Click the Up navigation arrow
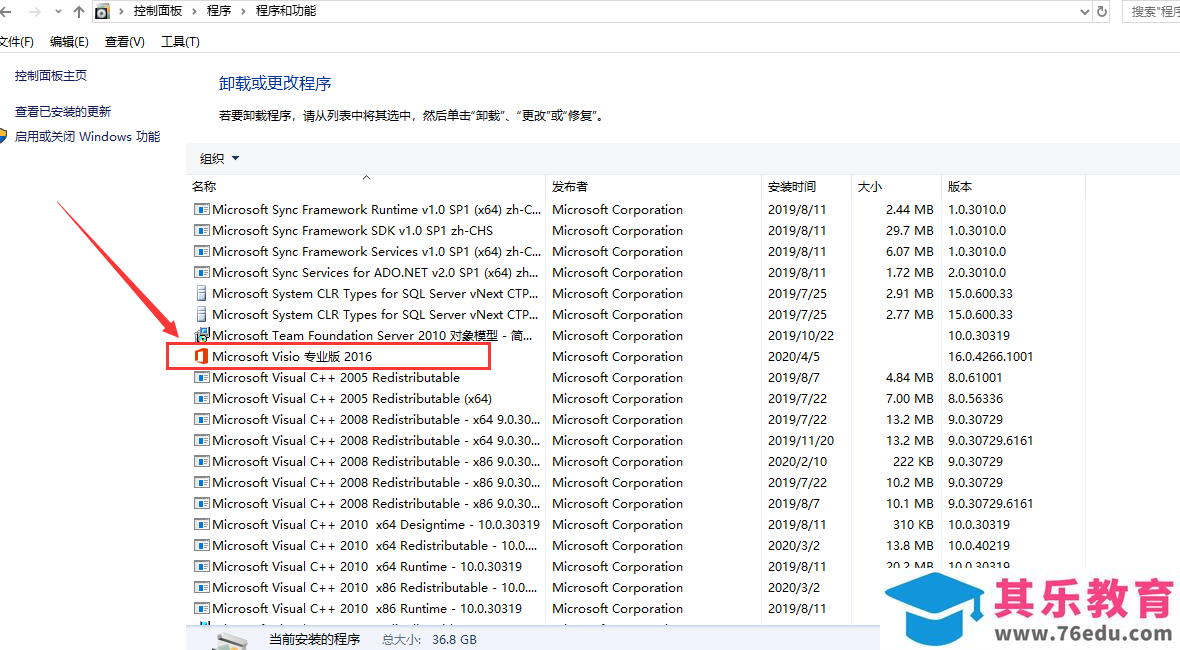The height and width of the screenshot is (650, 1180). tap(79, 12)
